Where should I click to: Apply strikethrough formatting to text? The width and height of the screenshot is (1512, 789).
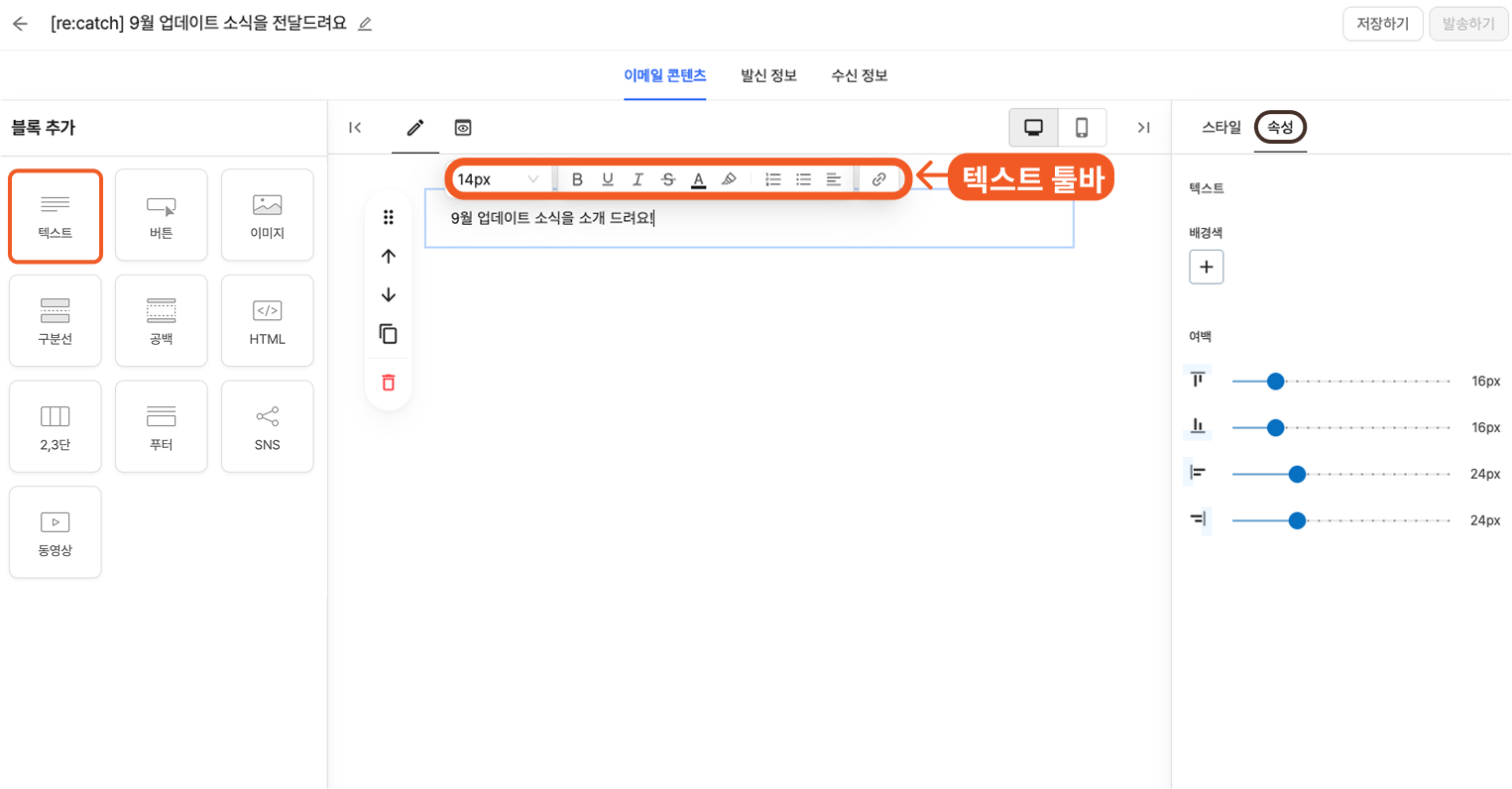pyautogui.click(x=668, y=179)
